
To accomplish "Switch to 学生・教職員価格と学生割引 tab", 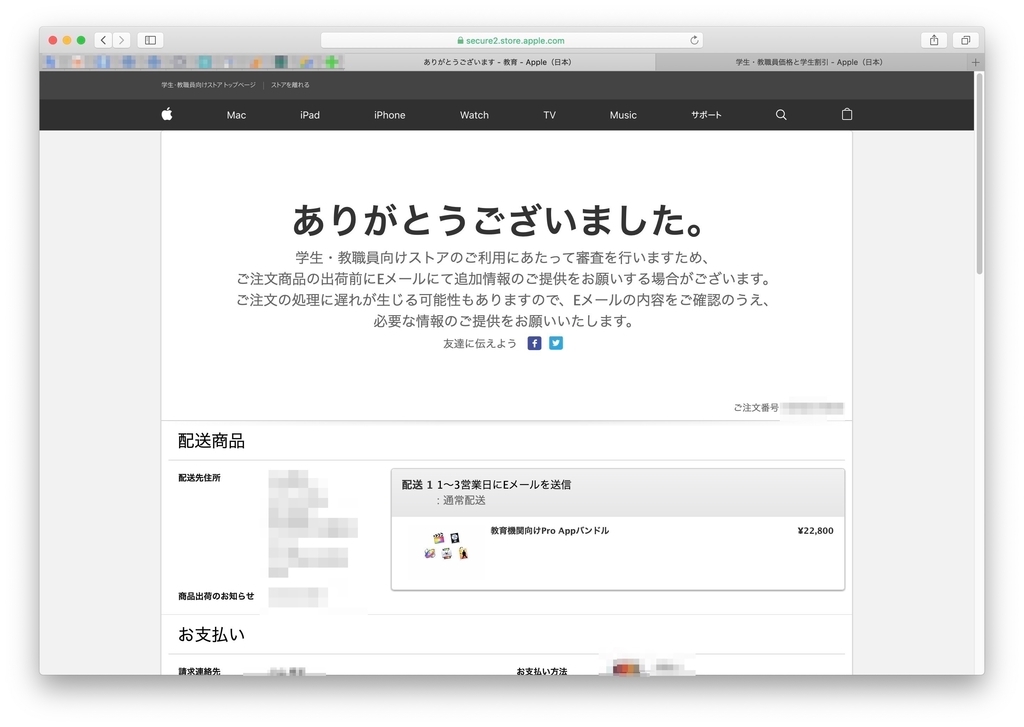I will coord(812,62).
